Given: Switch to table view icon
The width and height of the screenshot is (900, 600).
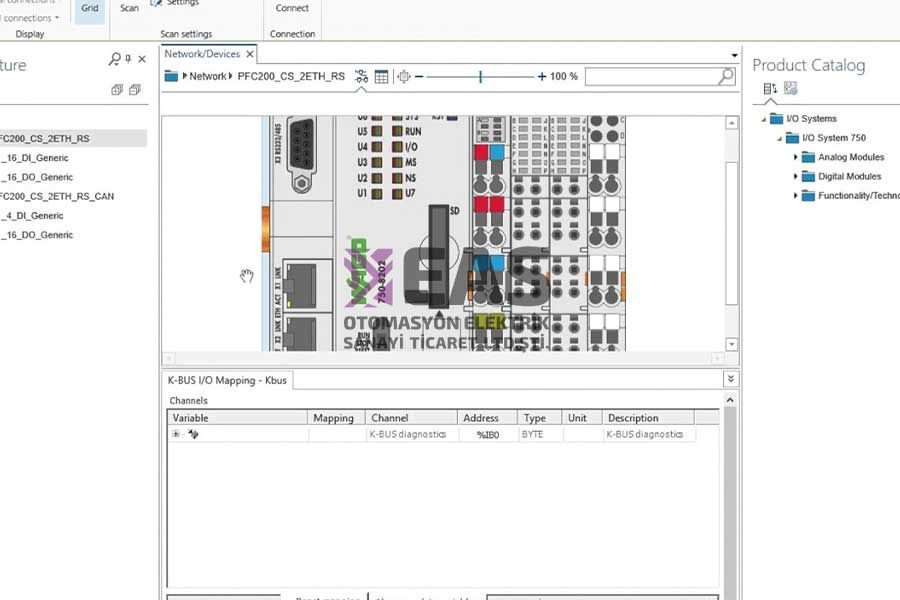Looking at the screenshot, I should point(381,76).
